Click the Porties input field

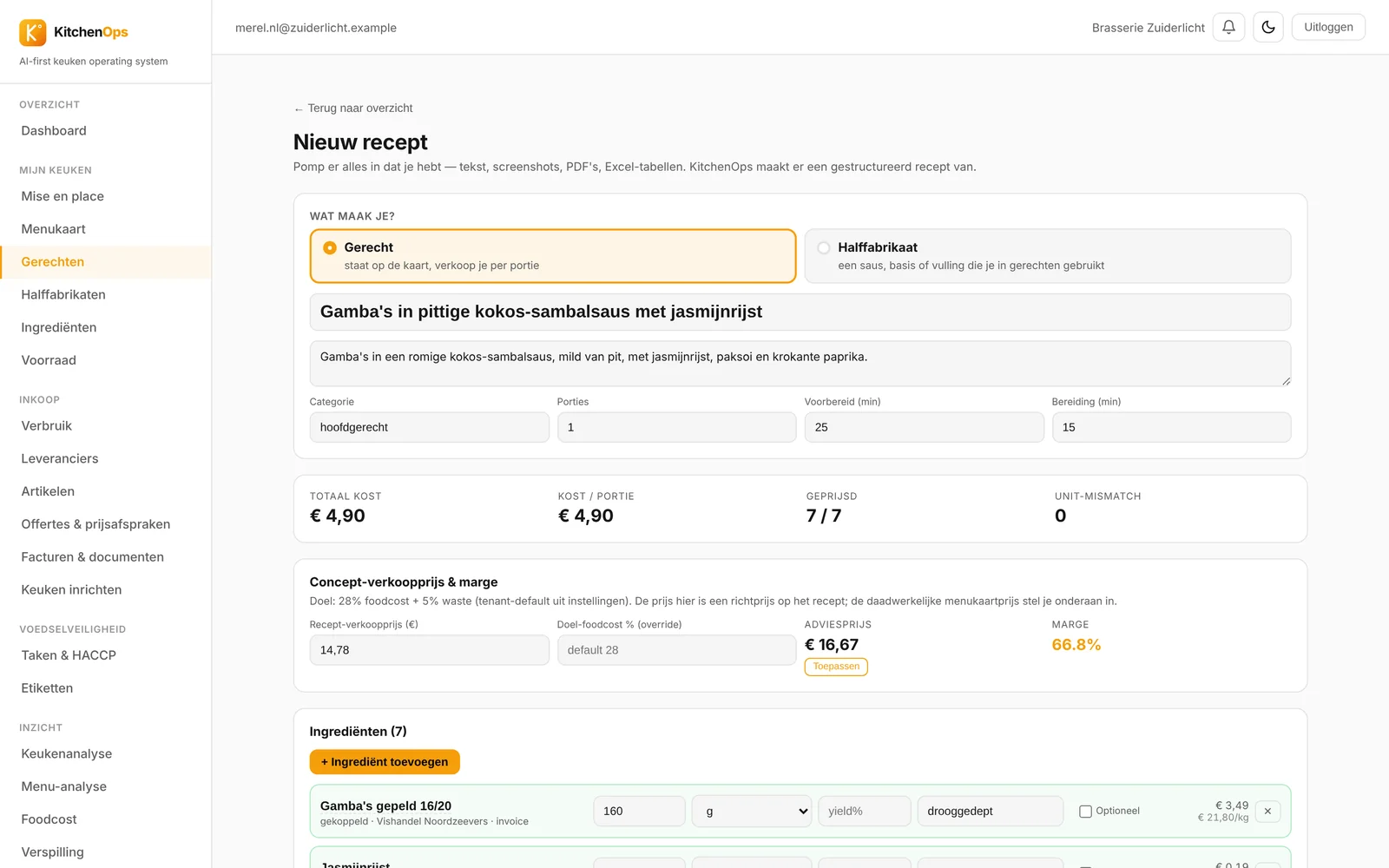click(676, 427)
